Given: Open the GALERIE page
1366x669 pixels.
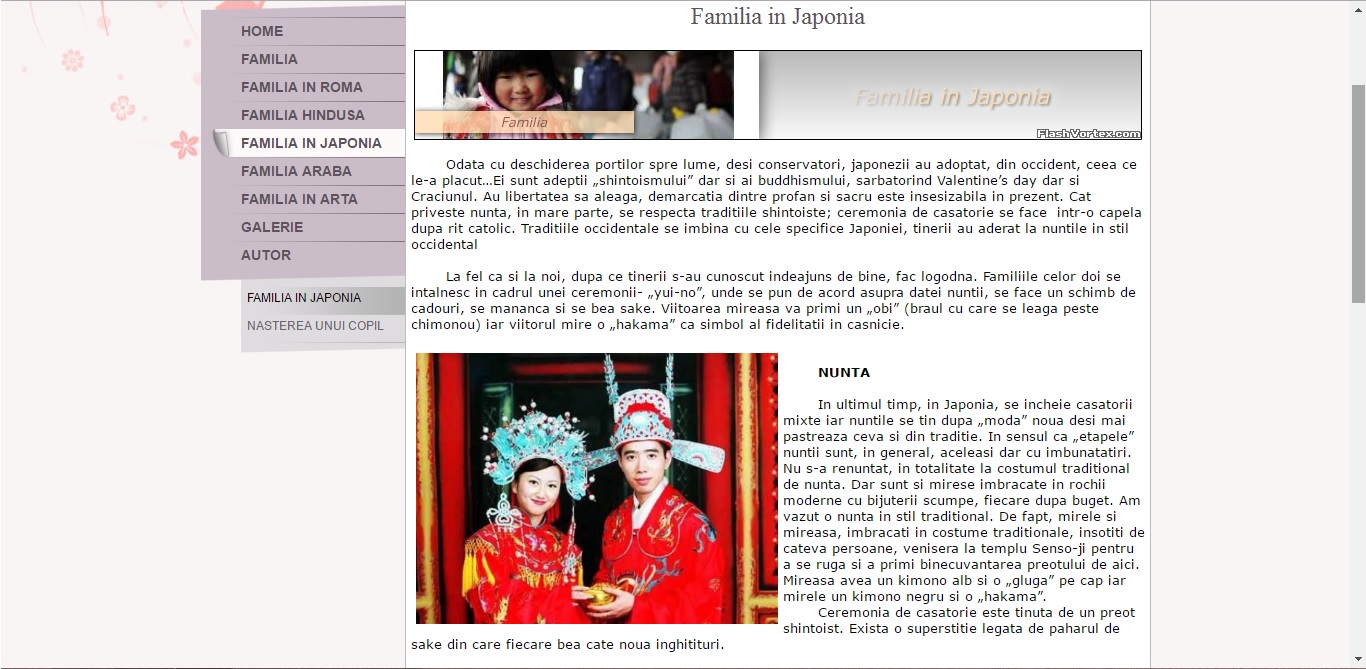Looking at the screenshot, I should click(x=272, y=227).
